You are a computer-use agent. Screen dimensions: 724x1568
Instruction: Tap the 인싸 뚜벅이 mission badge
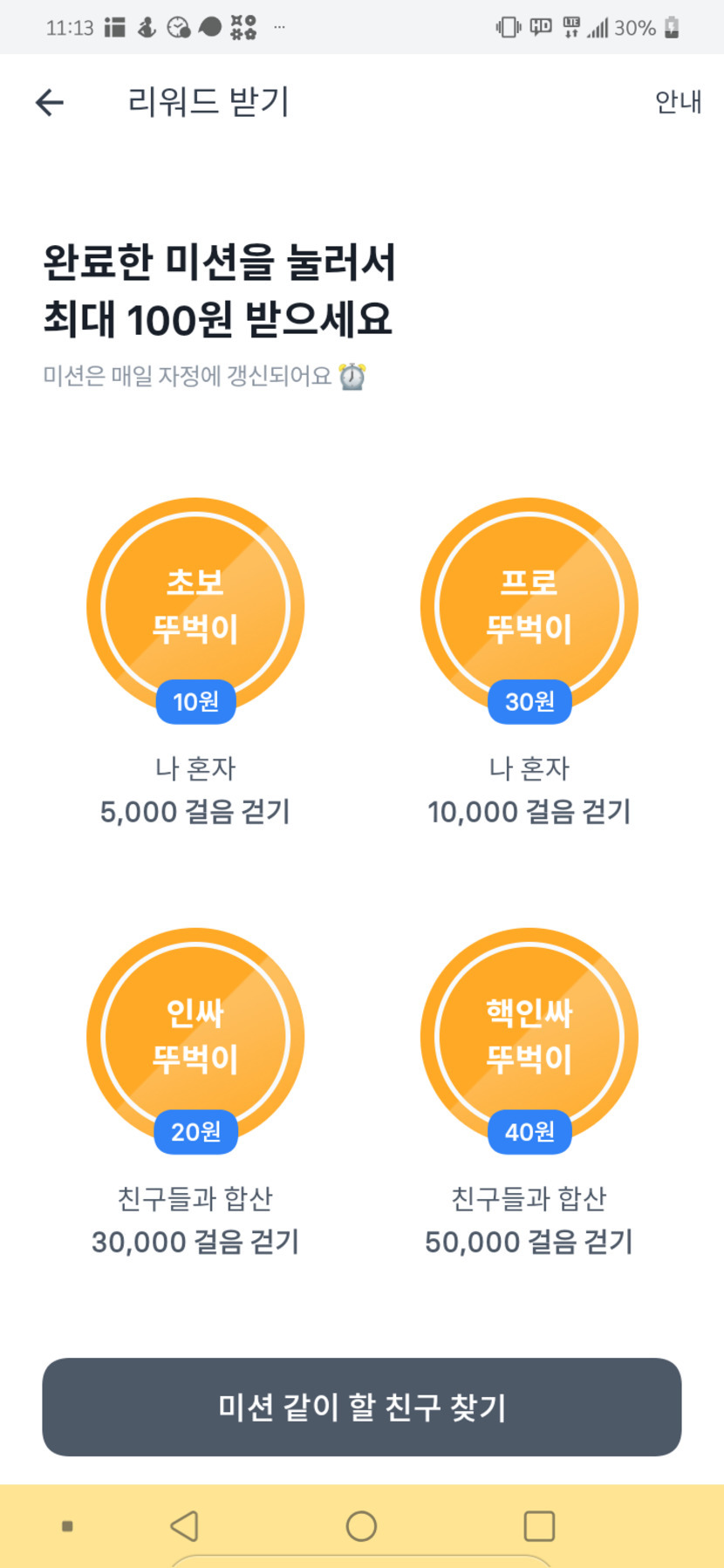tap(195, 1036)
